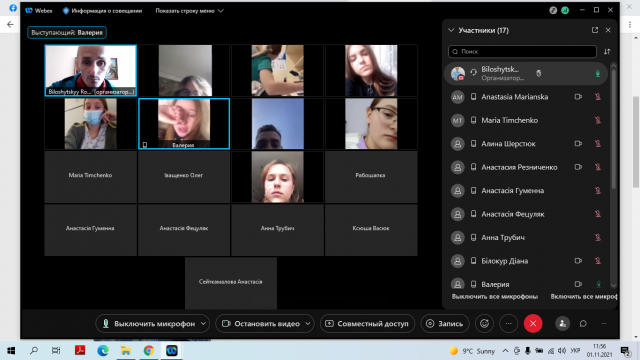The height and width of the screenshot is (360, 640).
Task: Click Білокур Діана camera icon
Action: point(578,261)
